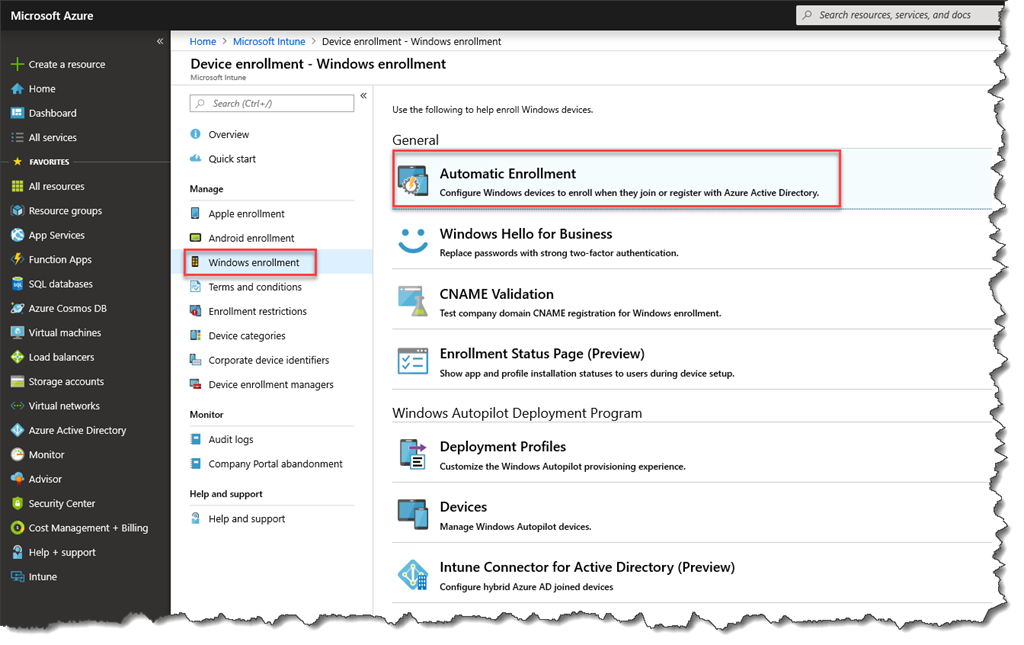Open the Cost Management + Billing icon

(x=18, y=527)
